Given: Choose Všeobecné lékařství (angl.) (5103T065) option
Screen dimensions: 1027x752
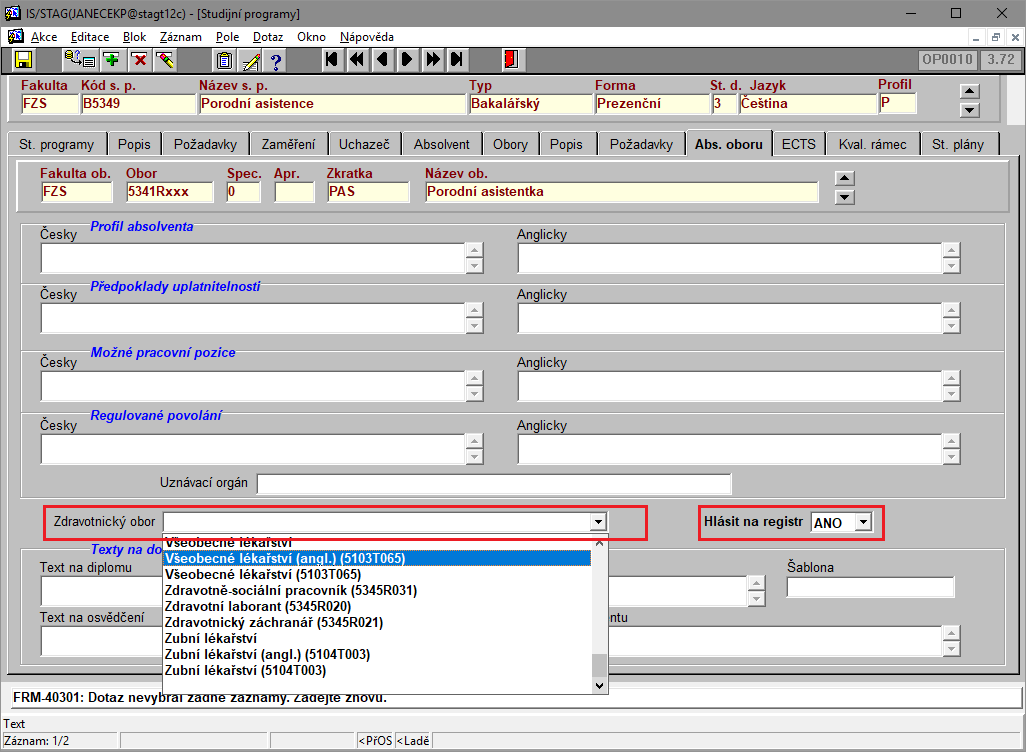Looking at the screenshot, I should (377, 558).
